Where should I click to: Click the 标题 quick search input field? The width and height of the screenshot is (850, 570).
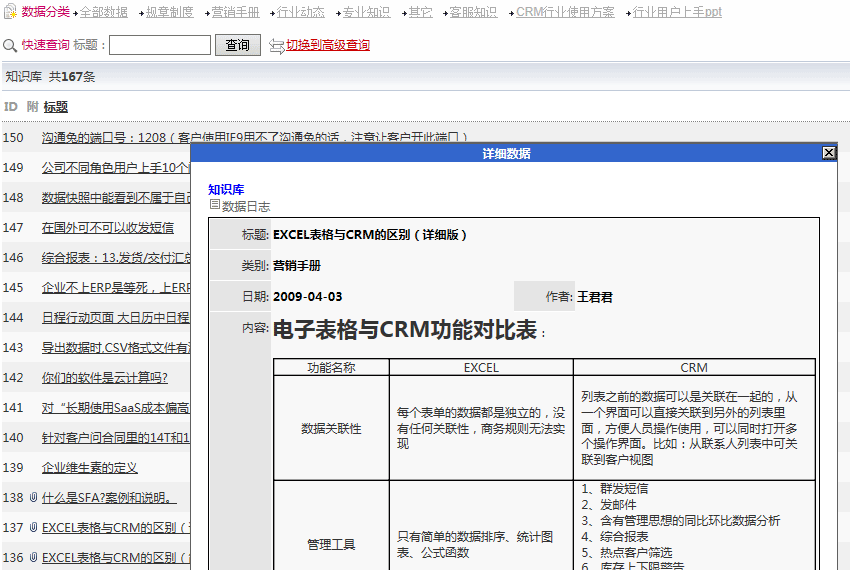click(x=160, y=45)
